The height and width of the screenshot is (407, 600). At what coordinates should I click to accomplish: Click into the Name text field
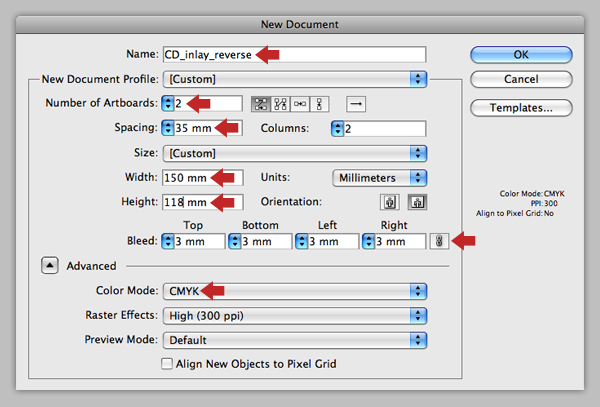(x=294, y=55)
